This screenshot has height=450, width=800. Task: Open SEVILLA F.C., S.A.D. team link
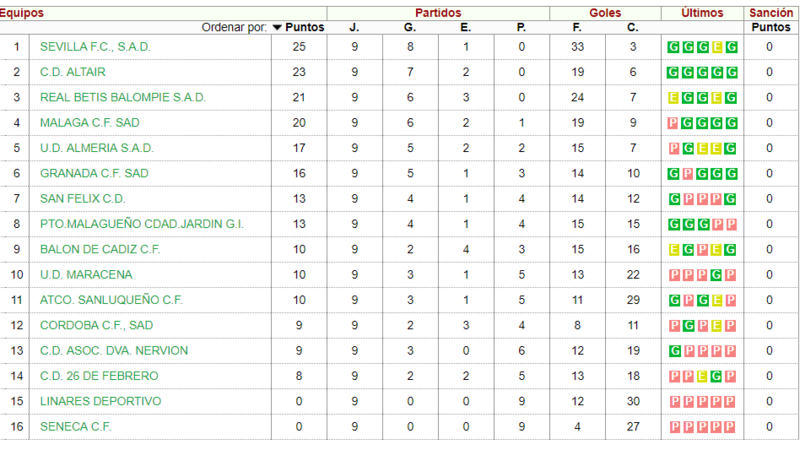tap(95, 47)
